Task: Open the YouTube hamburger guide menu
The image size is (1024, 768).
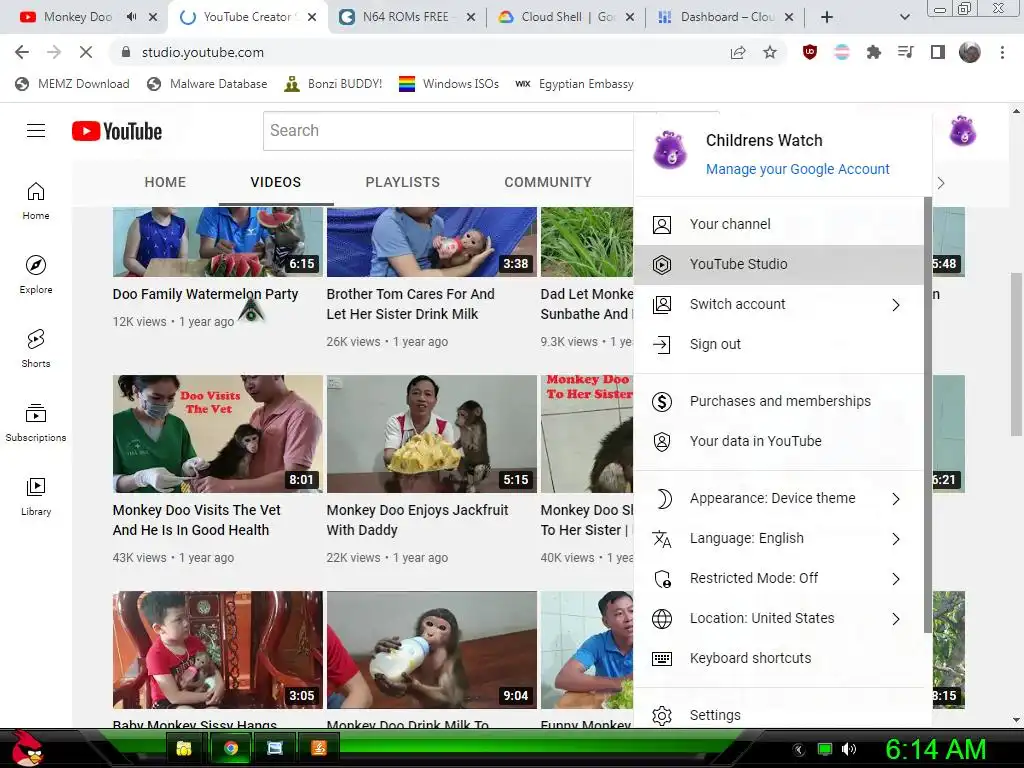Action: [36, 131]
